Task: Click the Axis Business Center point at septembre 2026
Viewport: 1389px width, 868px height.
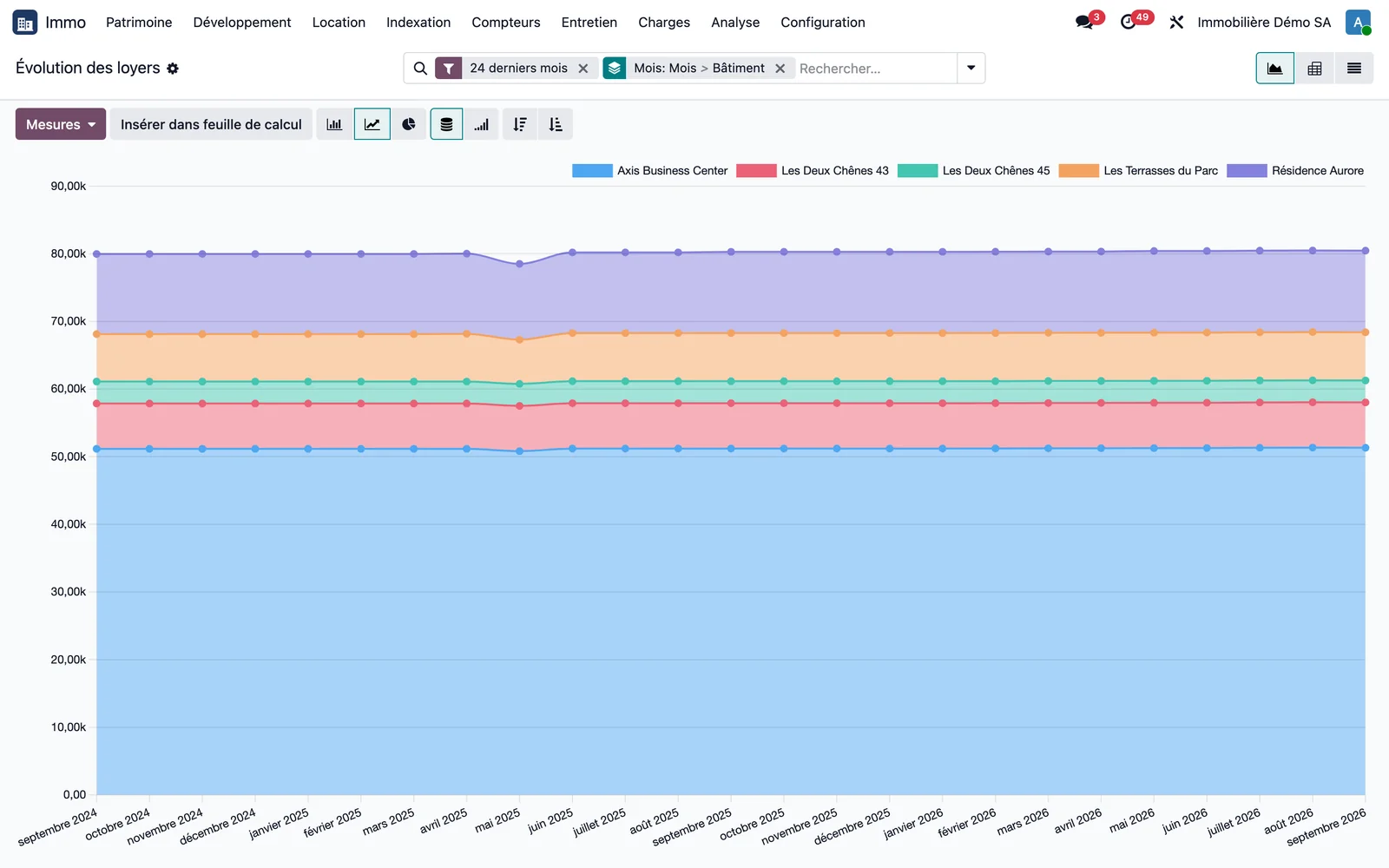Action: click(x=1366, y=448)
